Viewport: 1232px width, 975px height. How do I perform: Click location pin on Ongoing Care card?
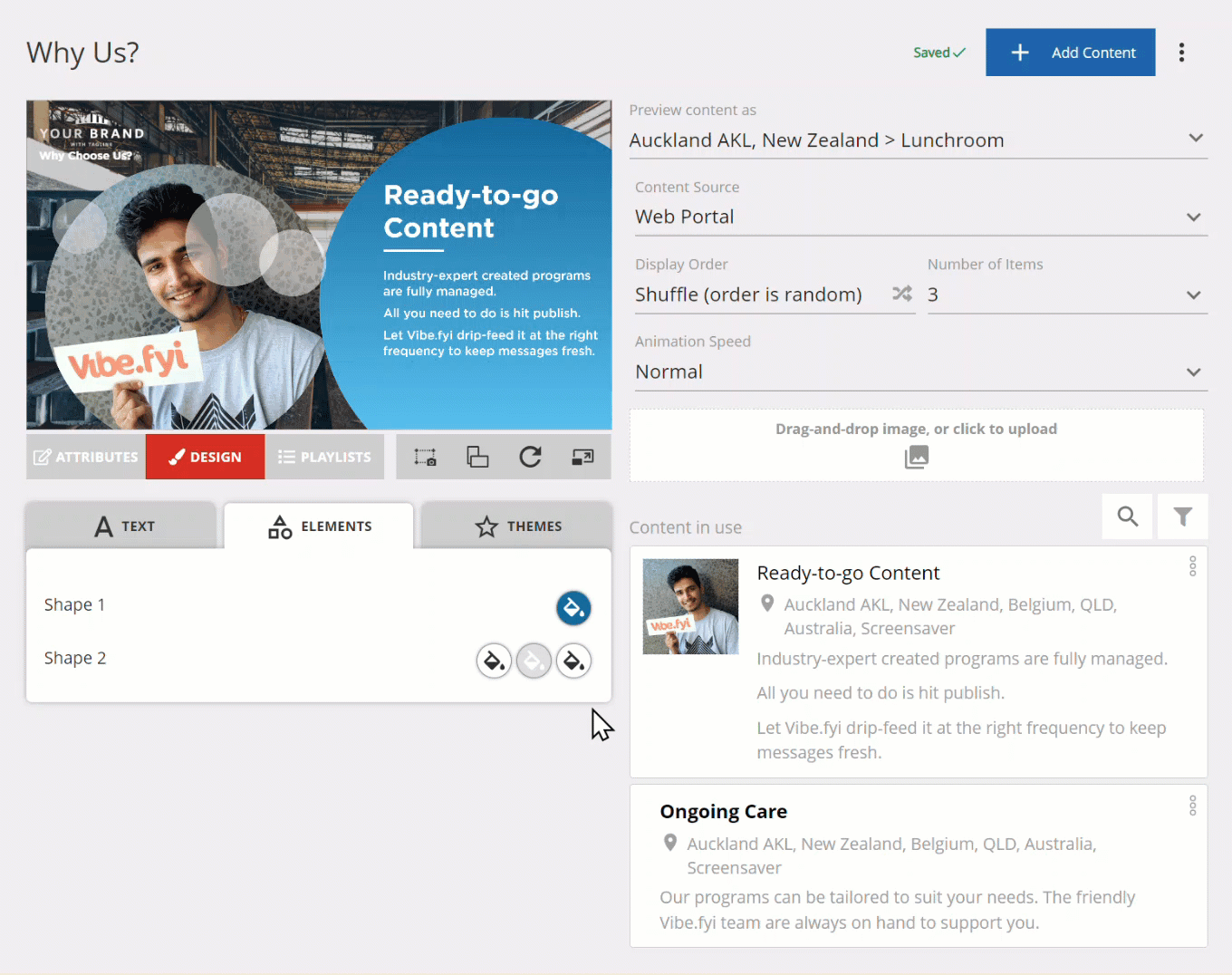[x=670, y=843]
